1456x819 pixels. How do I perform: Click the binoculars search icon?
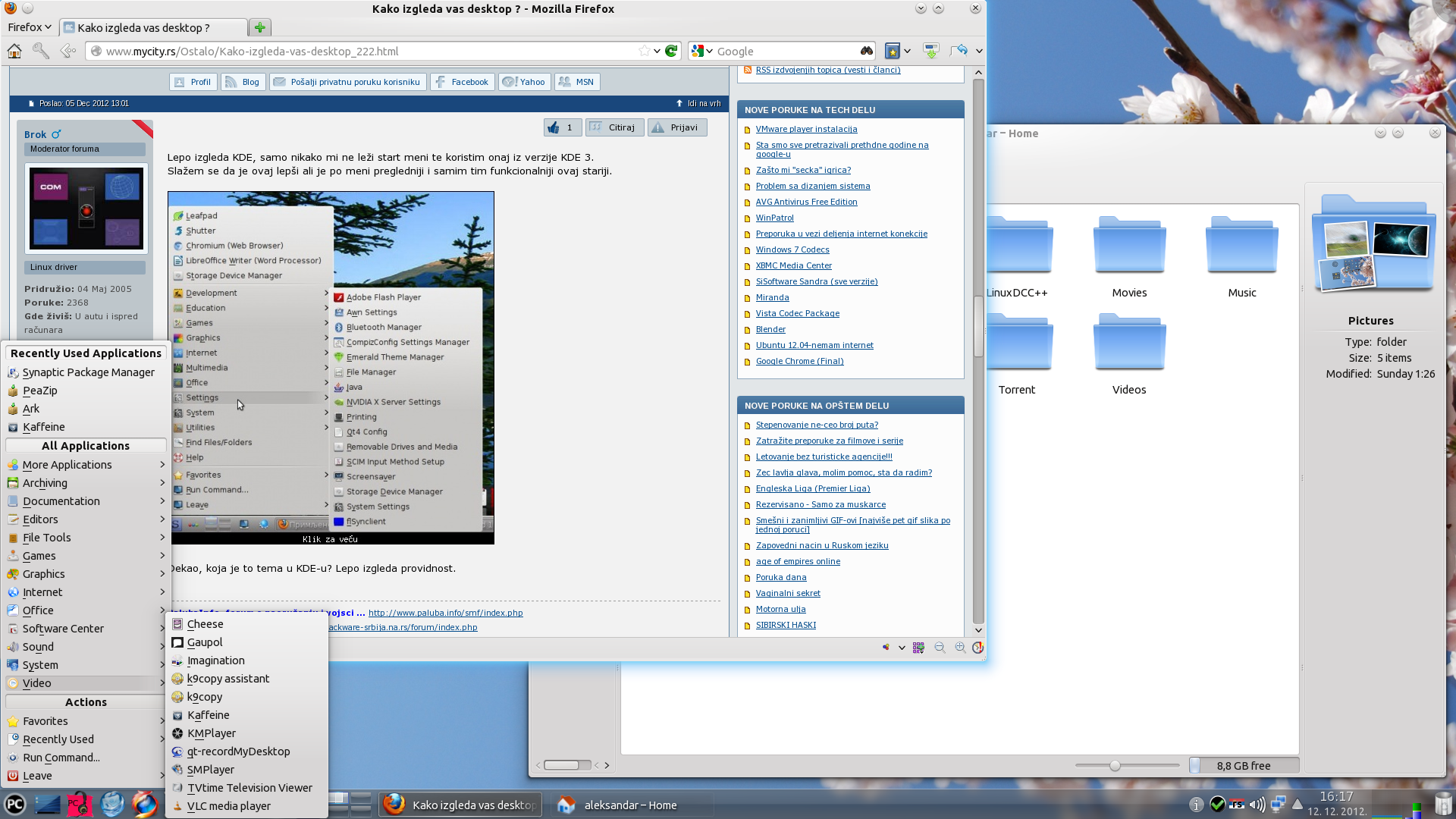(x=867, y=51)
